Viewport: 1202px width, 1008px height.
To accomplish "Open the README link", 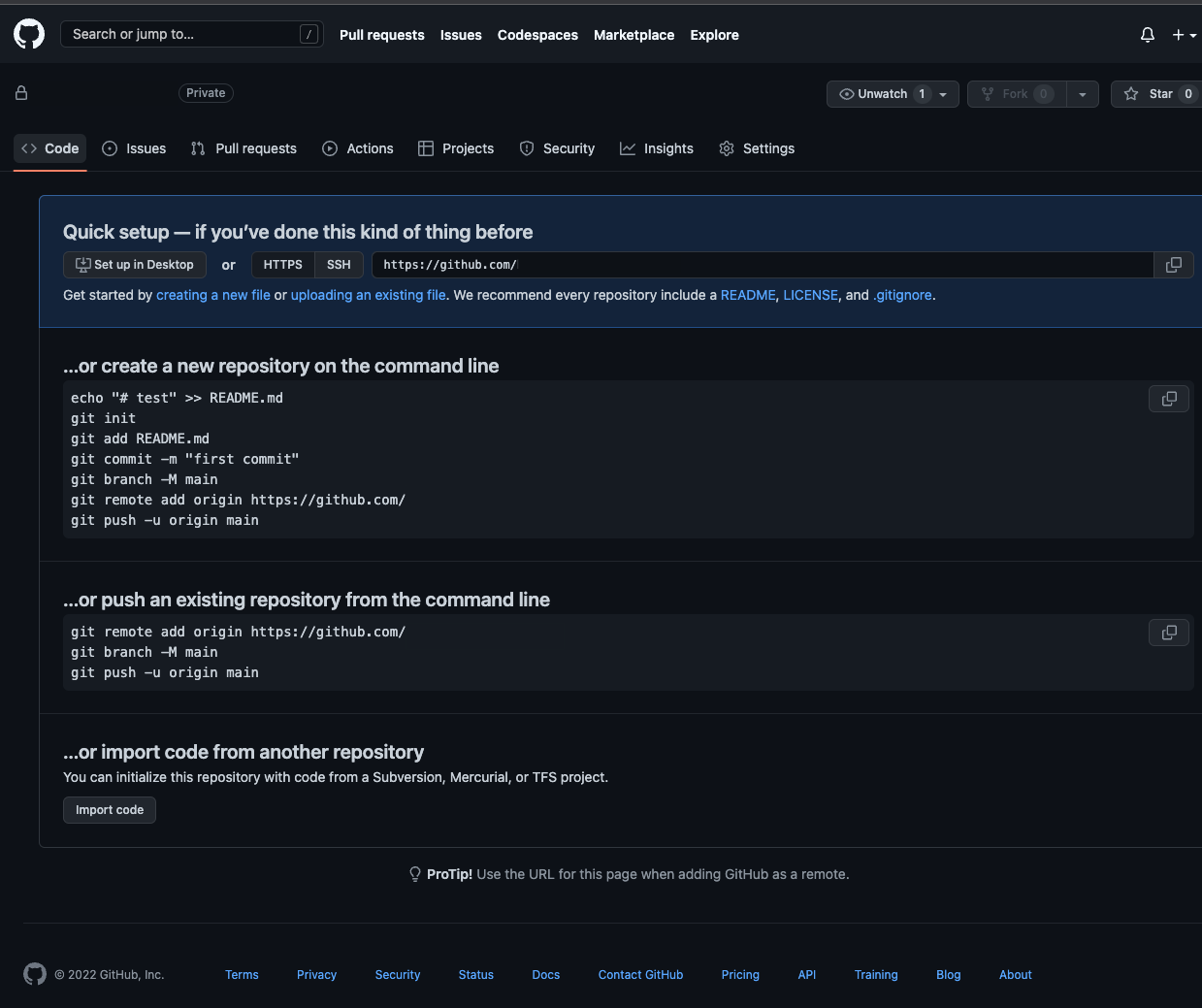I will tap(748, 295).
